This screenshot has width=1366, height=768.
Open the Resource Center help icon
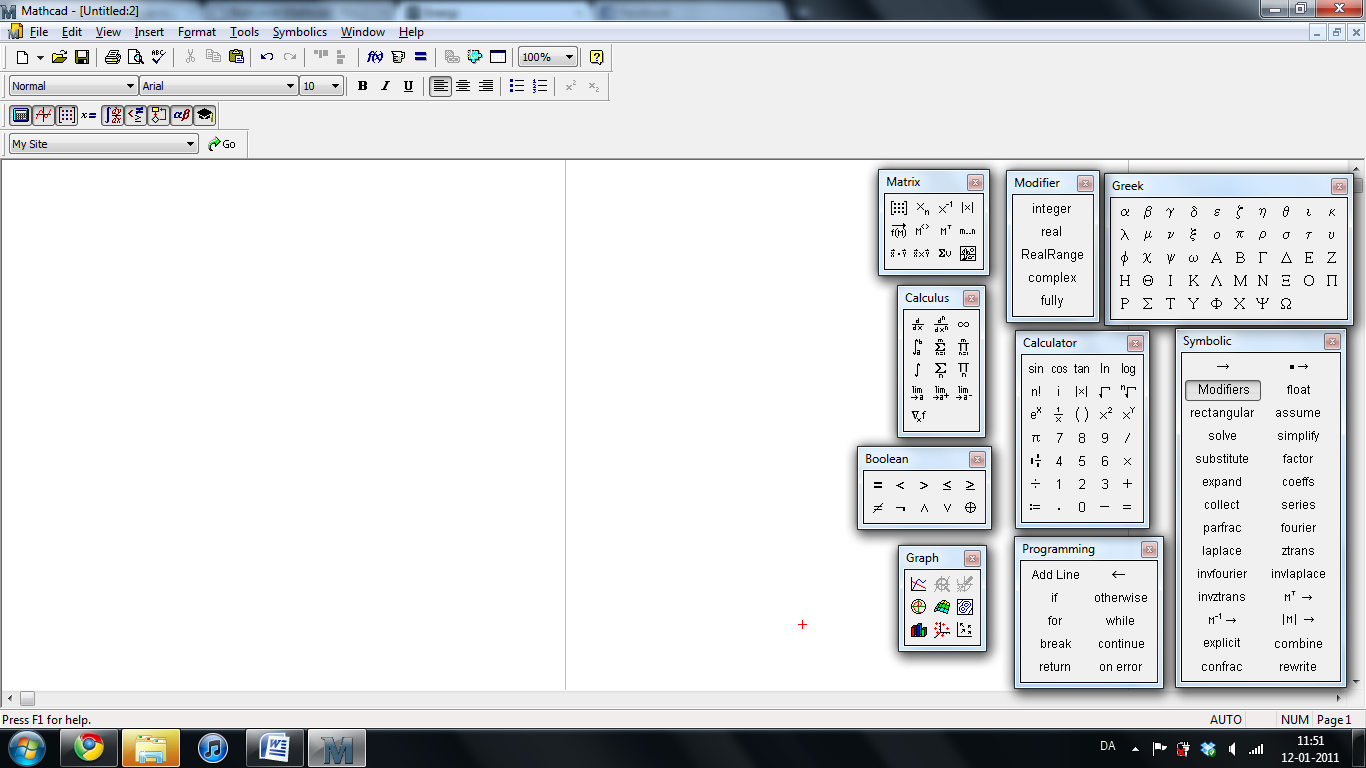(x=597, y=57)
